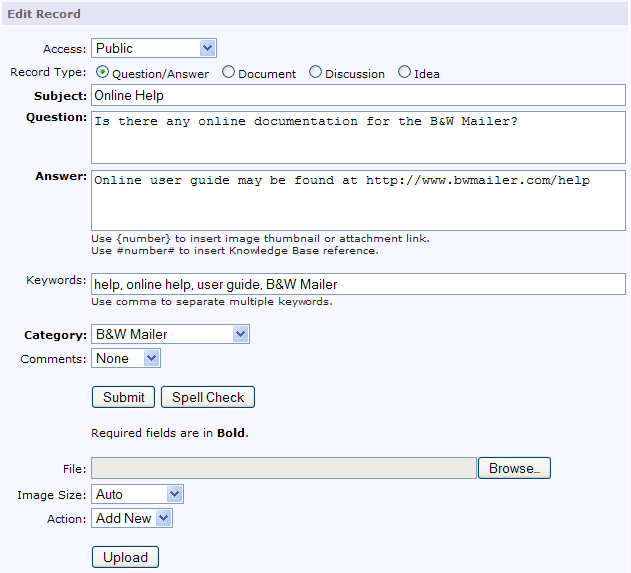Click the File path field

click(x=284, y=468)
